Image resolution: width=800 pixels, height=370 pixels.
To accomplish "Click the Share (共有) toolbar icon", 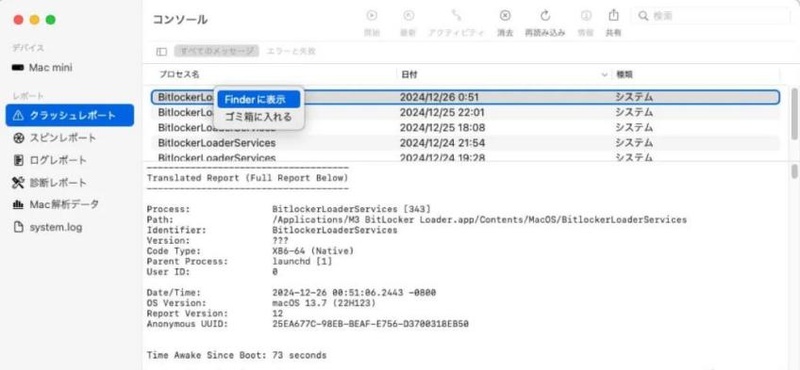I will pos(614,16).
